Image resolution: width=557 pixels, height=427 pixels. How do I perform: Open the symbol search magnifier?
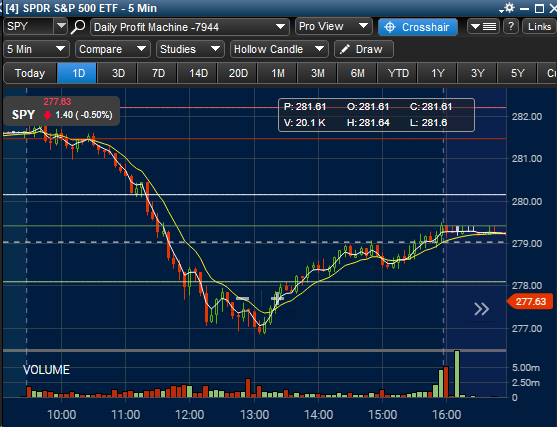point(77,27)
